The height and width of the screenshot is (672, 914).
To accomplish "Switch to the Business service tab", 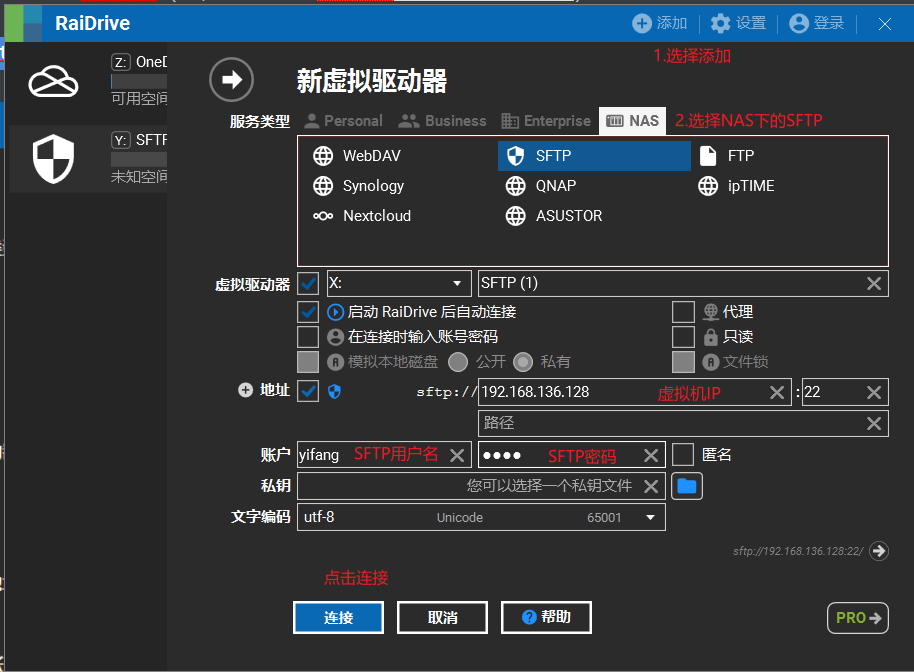I will point(442,121).
